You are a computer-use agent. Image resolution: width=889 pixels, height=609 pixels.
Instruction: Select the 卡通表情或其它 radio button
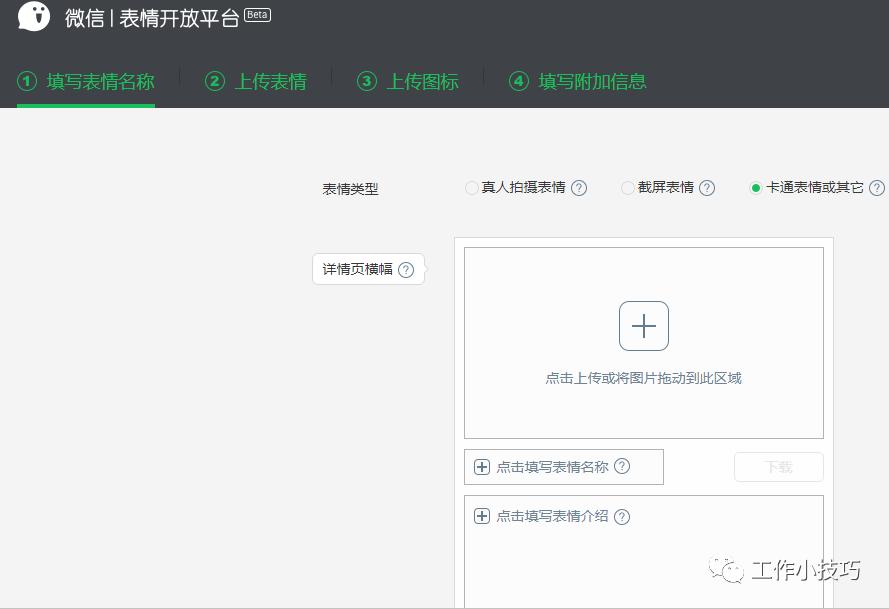click(x=756, y=187)
